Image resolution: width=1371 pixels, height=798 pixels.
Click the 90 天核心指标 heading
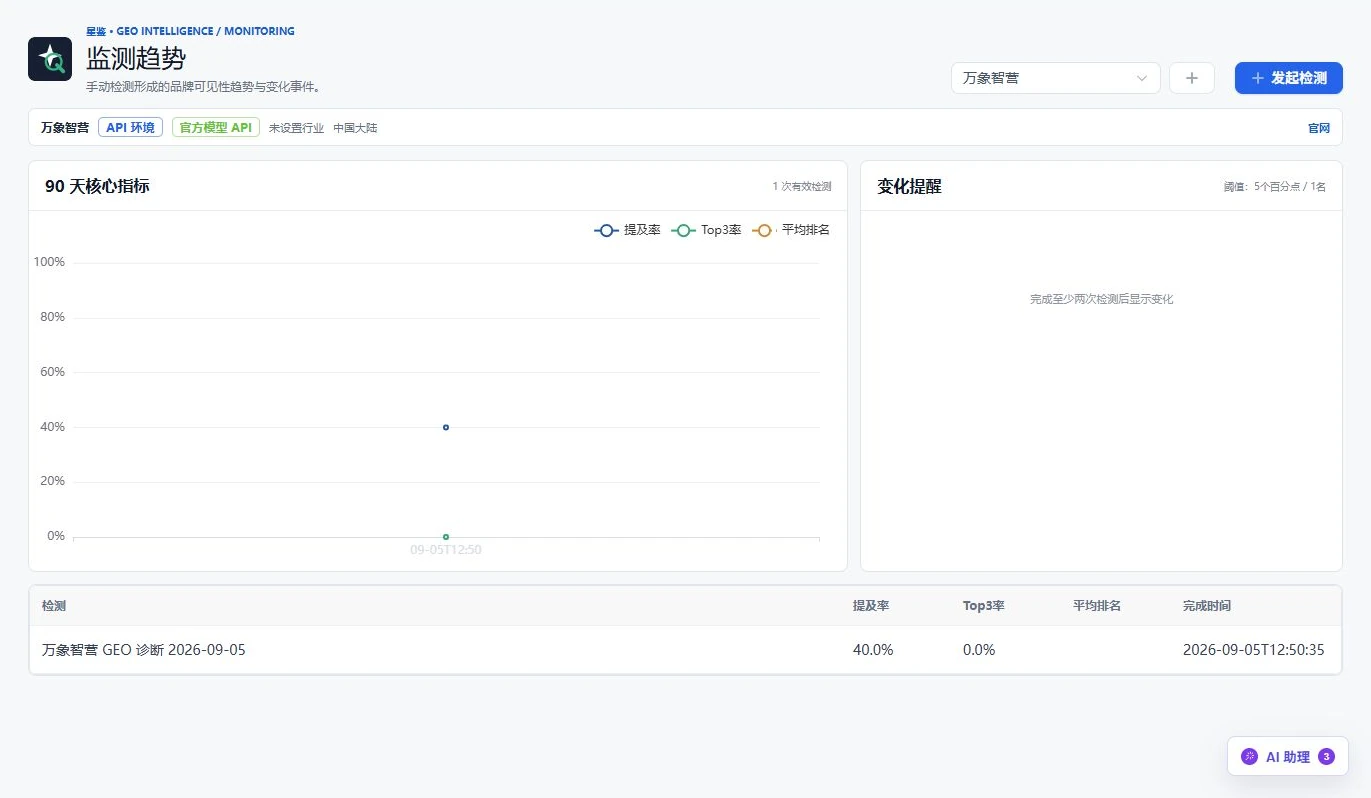click(97, 186)
